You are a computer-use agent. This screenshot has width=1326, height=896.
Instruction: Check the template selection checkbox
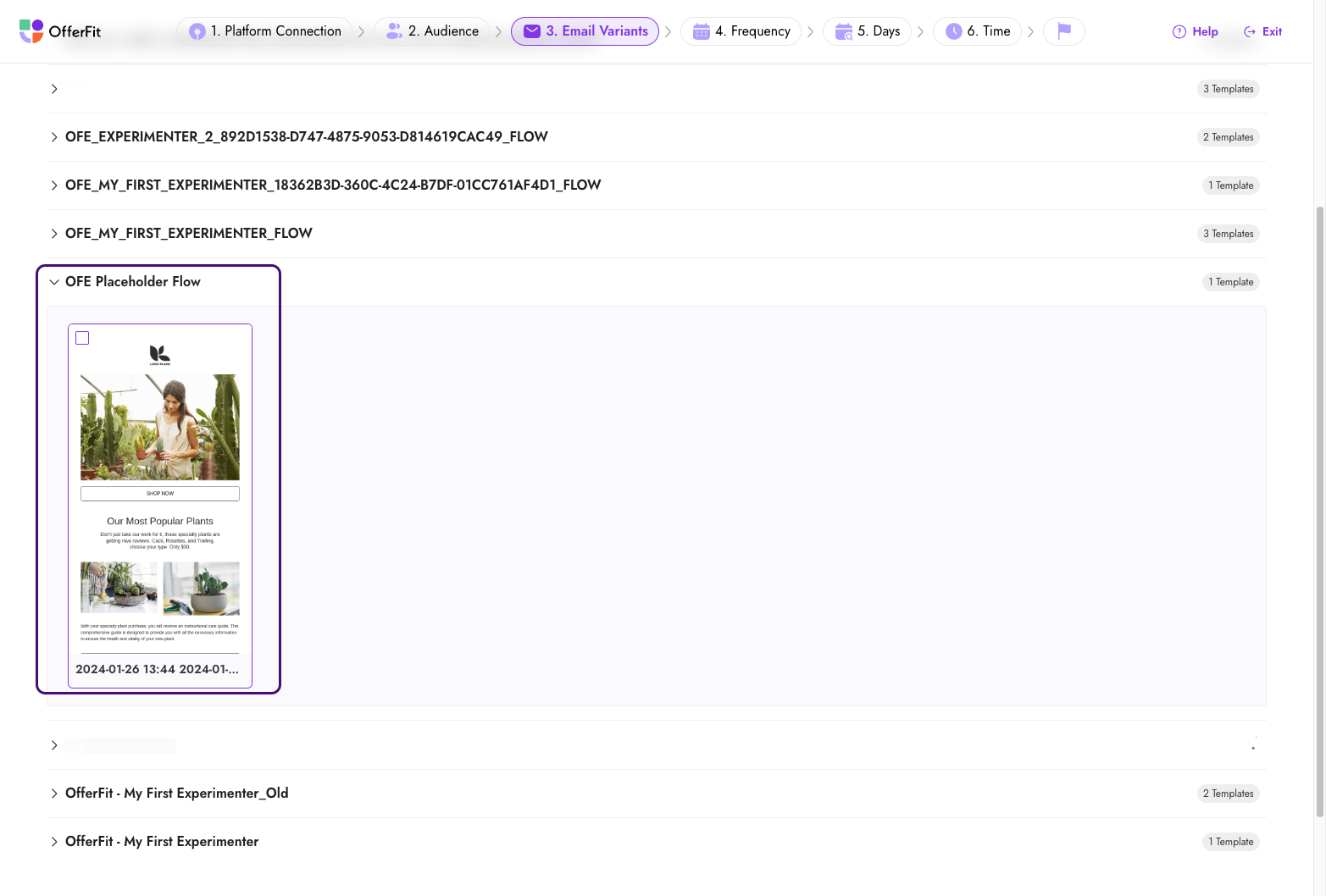click(x=82, y=337)
